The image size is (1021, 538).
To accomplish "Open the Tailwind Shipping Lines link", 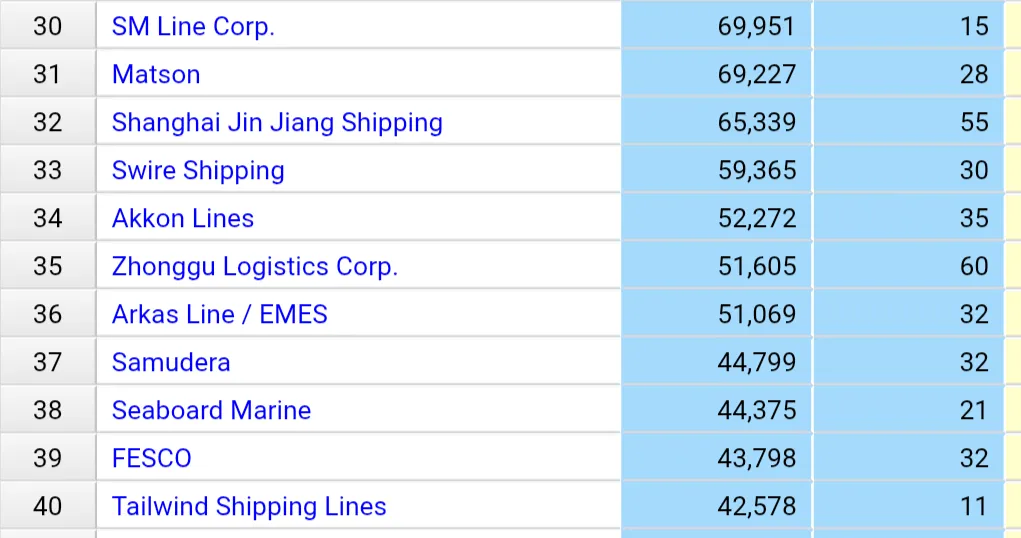I will point(249,507).
